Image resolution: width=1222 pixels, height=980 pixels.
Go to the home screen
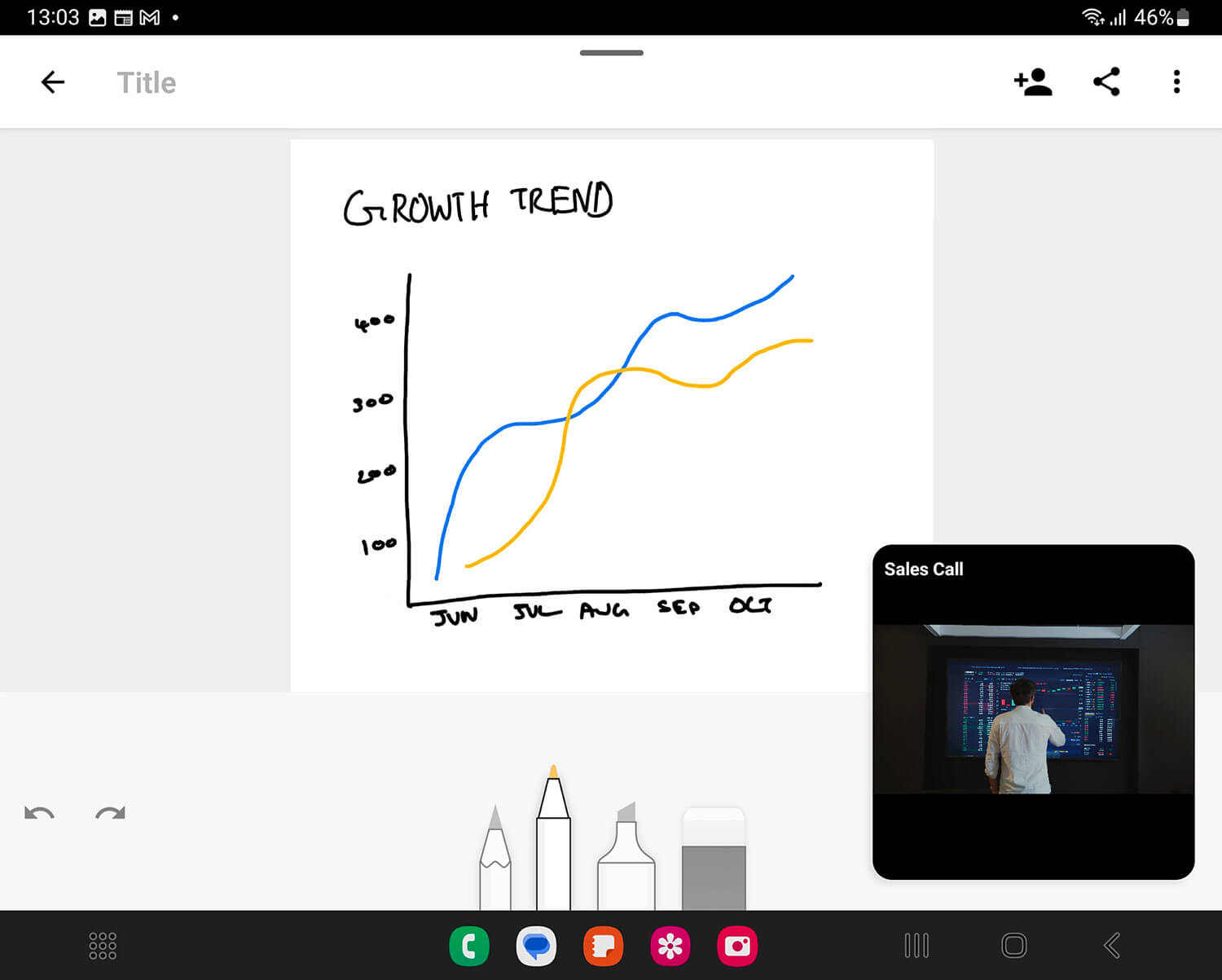point(1014,946)
